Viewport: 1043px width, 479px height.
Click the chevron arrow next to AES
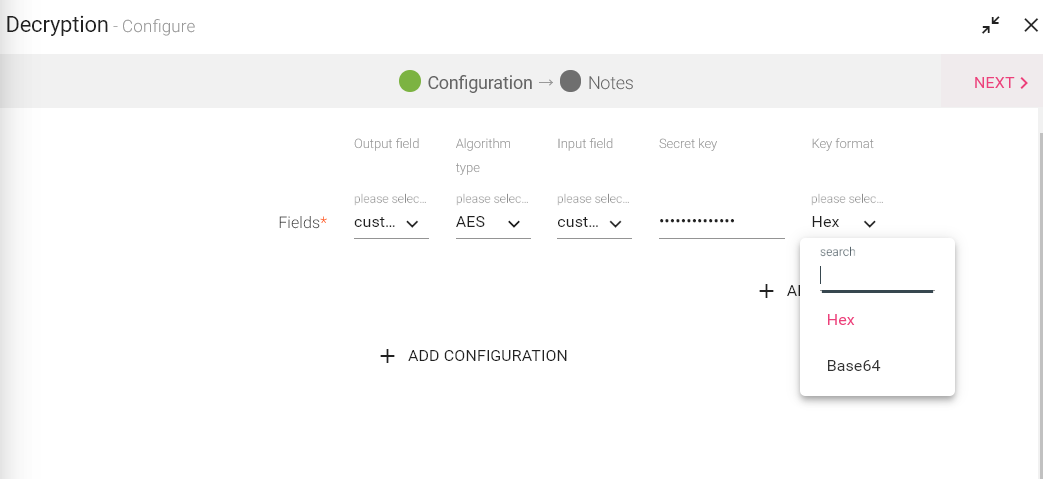click(x=514, y=224)
